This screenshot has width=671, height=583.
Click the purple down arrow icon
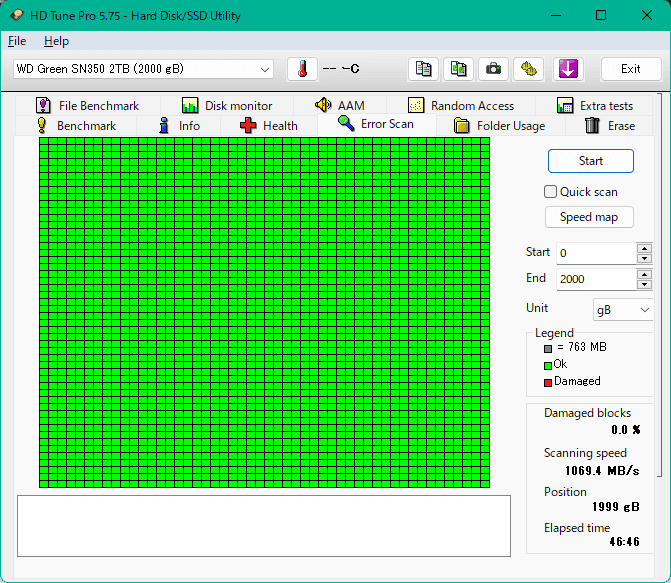[567, 69]
